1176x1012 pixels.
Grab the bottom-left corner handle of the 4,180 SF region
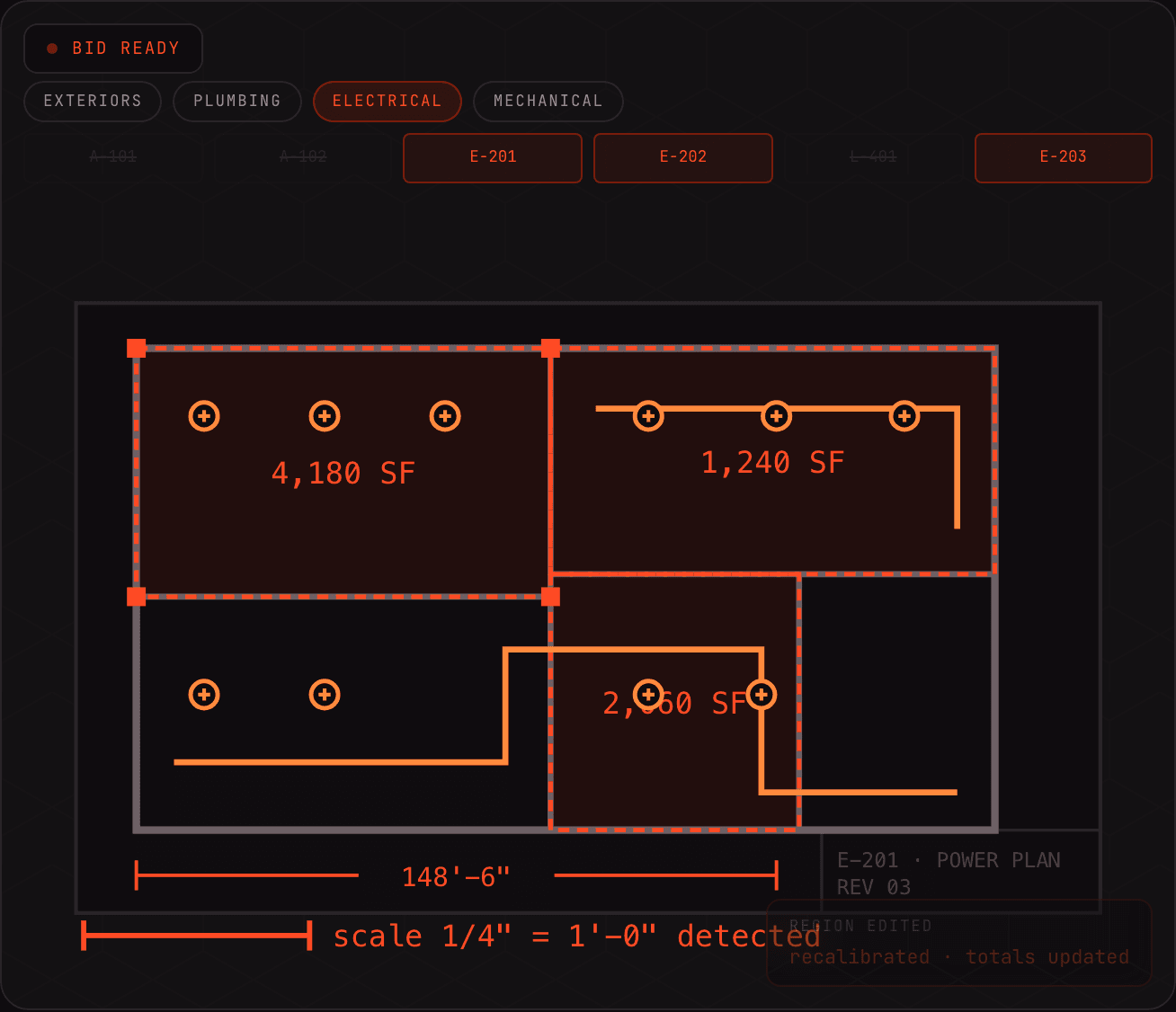(137, 597)
